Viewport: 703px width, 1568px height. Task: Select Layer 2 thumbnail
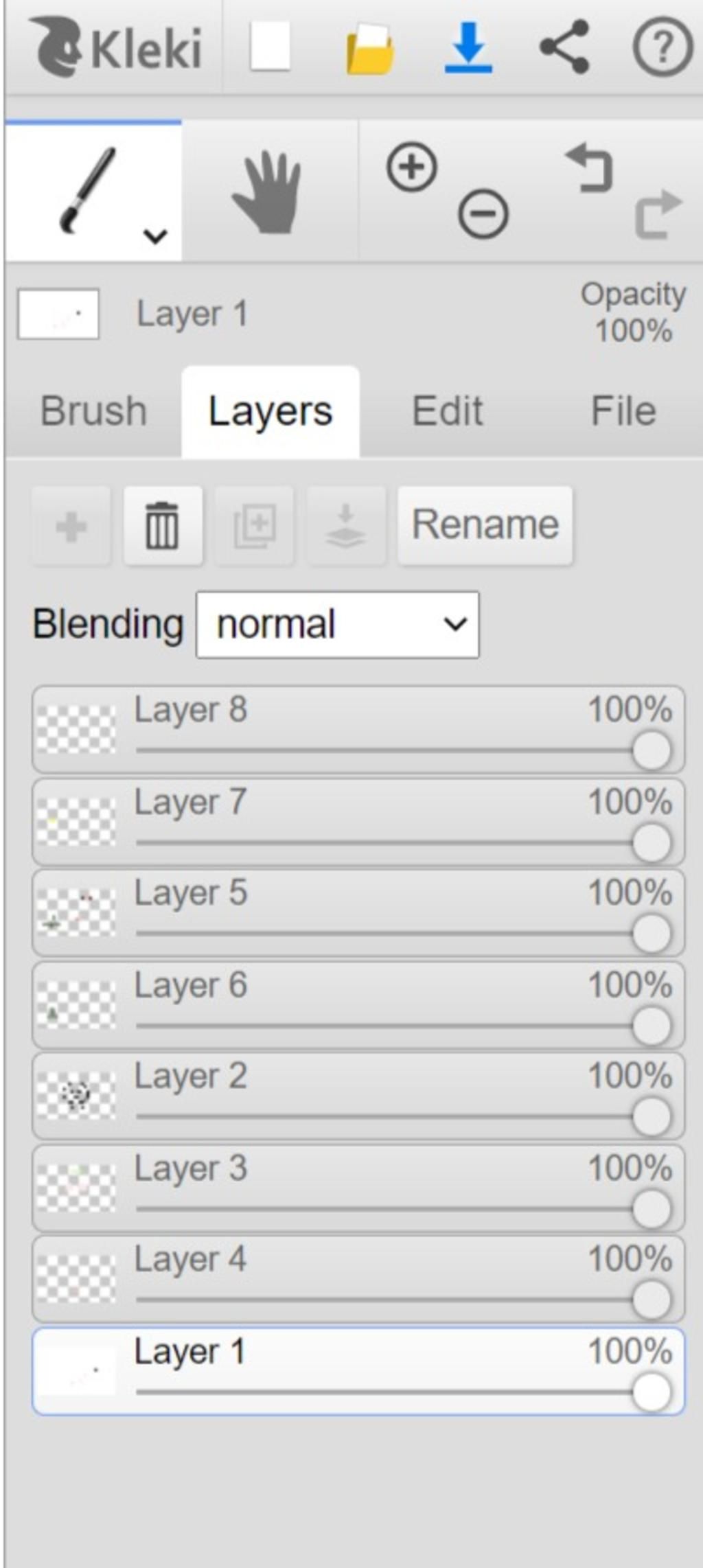click(76, 1095)
